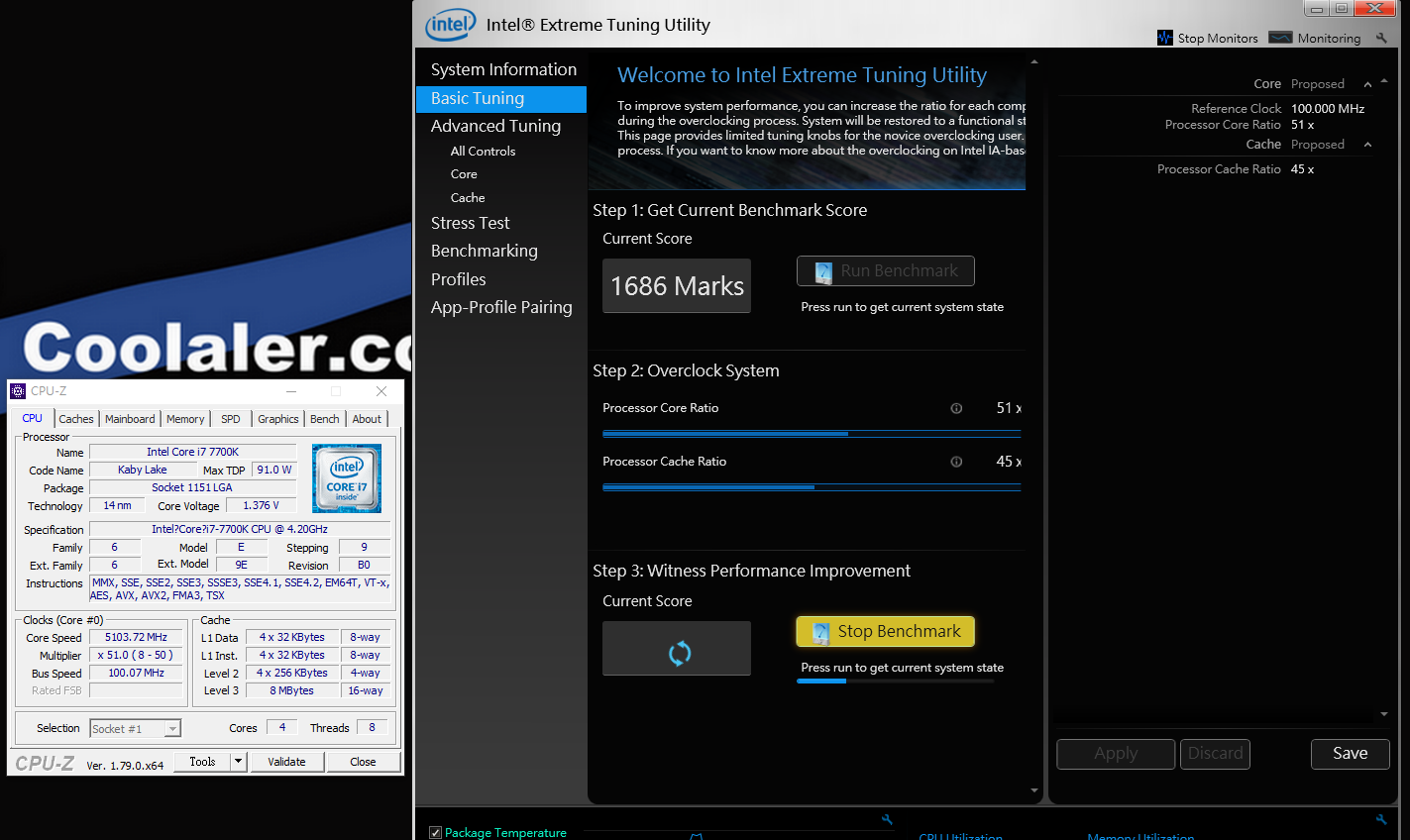This screenshot has width=1410, height=840.
Task: Click the Core Voltage value 1.376 V
Action: pyautogui.click(x=262, y=505)
